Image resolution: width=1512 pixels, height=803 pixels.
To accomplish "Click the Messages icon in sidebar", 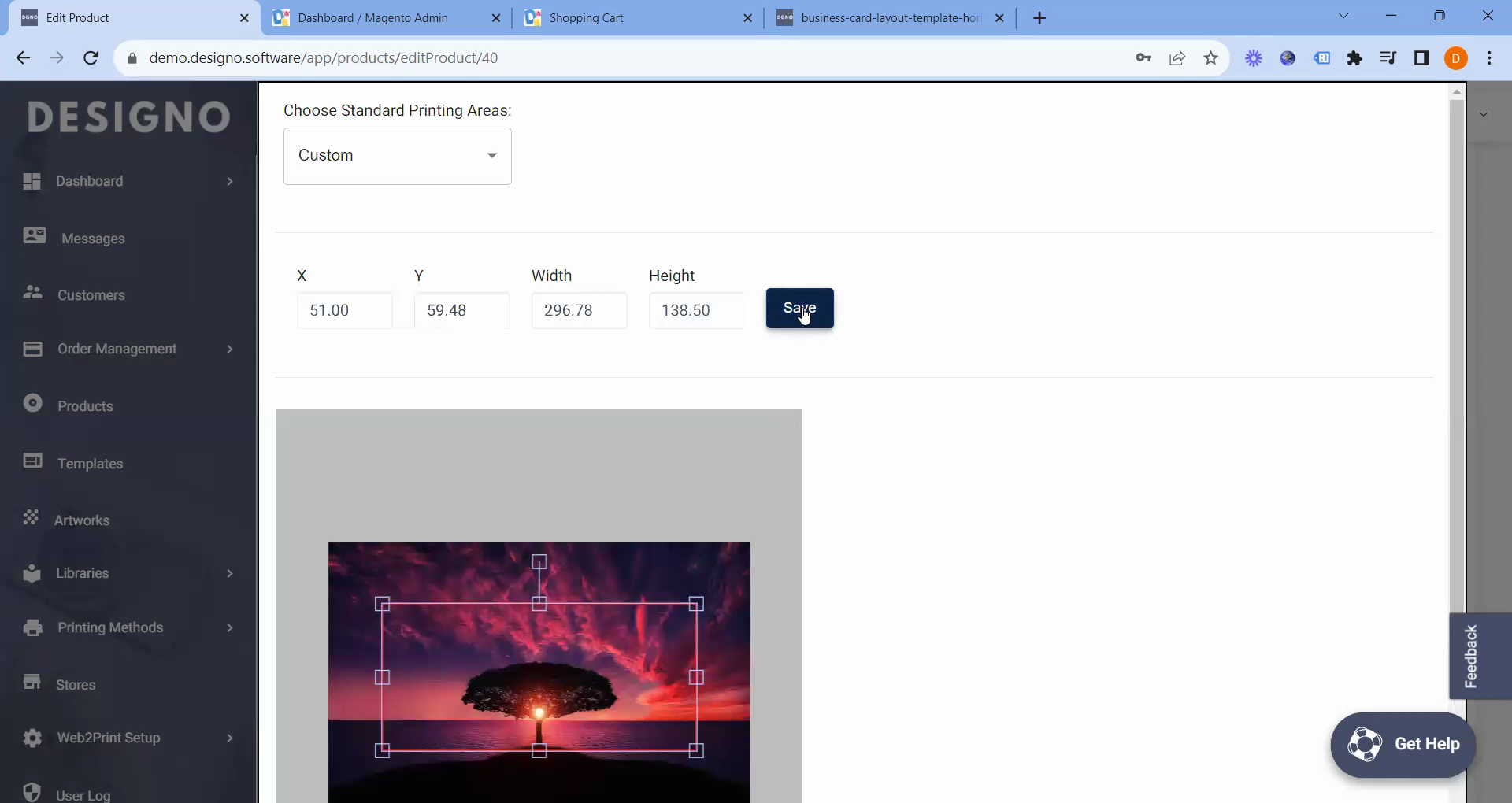I will pyautogui.click(x=34, y=236).
